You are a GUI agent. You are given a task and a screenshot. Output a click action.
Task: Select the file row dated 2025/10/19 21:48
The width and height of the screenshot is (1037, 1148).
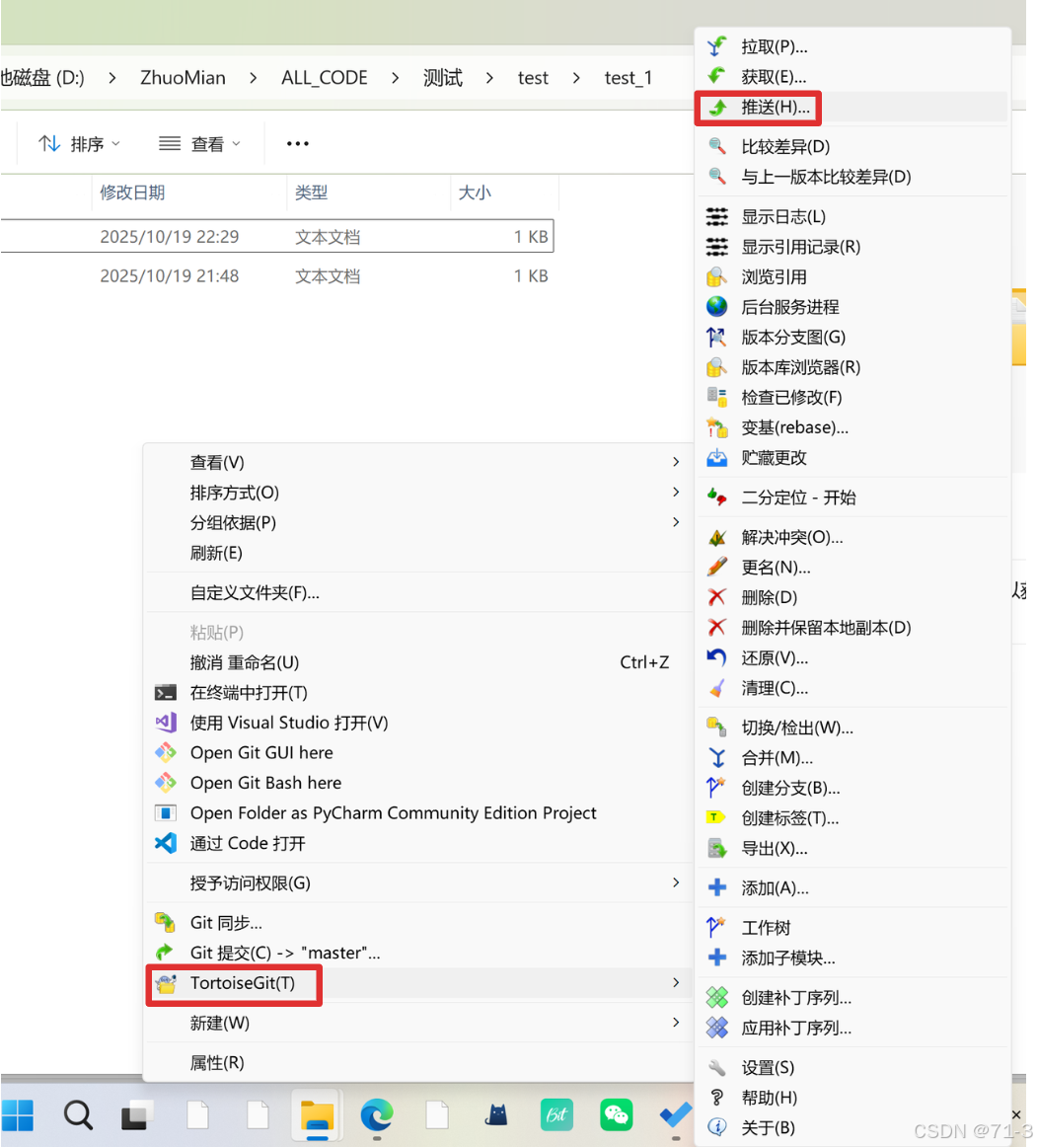[x=276, y=276]
